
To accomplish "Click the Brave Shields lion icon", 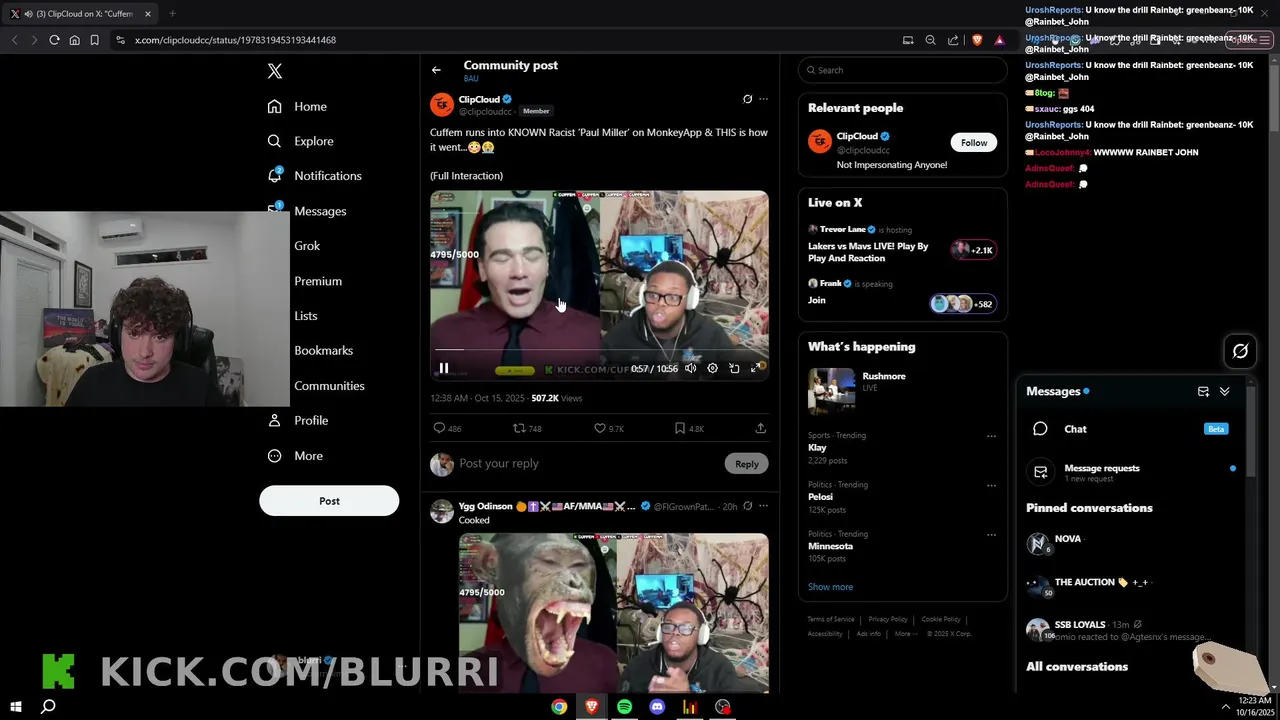I will 977,40.
